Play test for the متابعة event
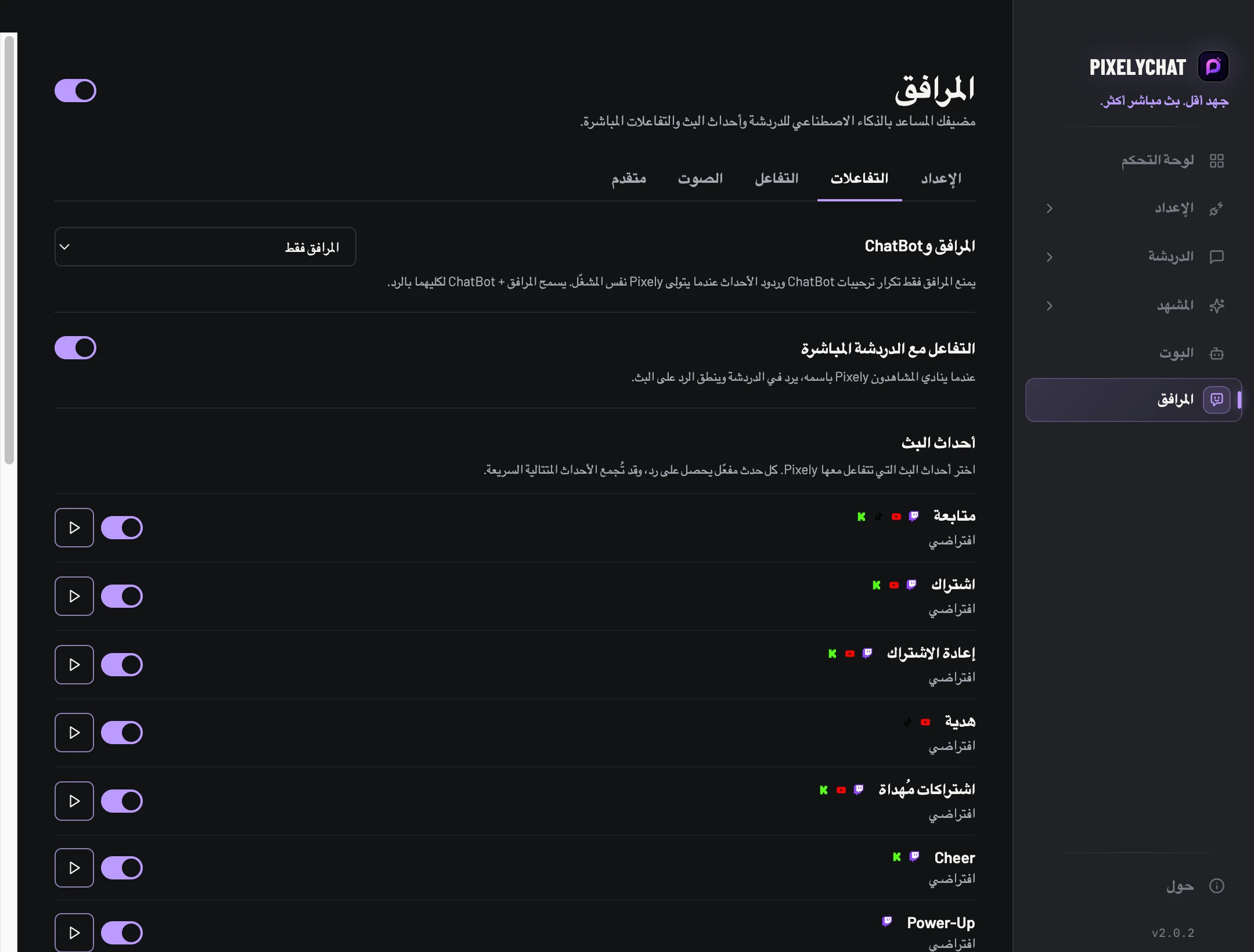Image resolution: width=1254 pixels, height=952 pixels. [x=74, y=528]
